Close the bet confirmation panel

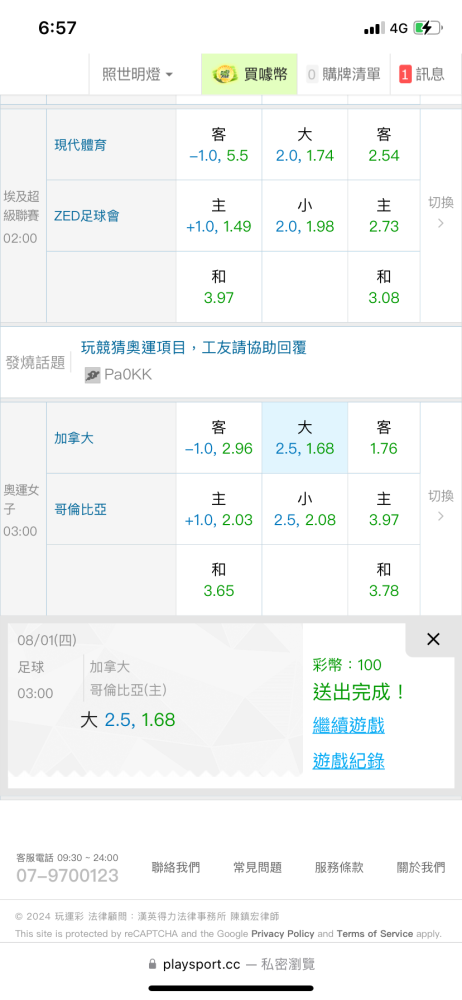[x=433, y=639]
